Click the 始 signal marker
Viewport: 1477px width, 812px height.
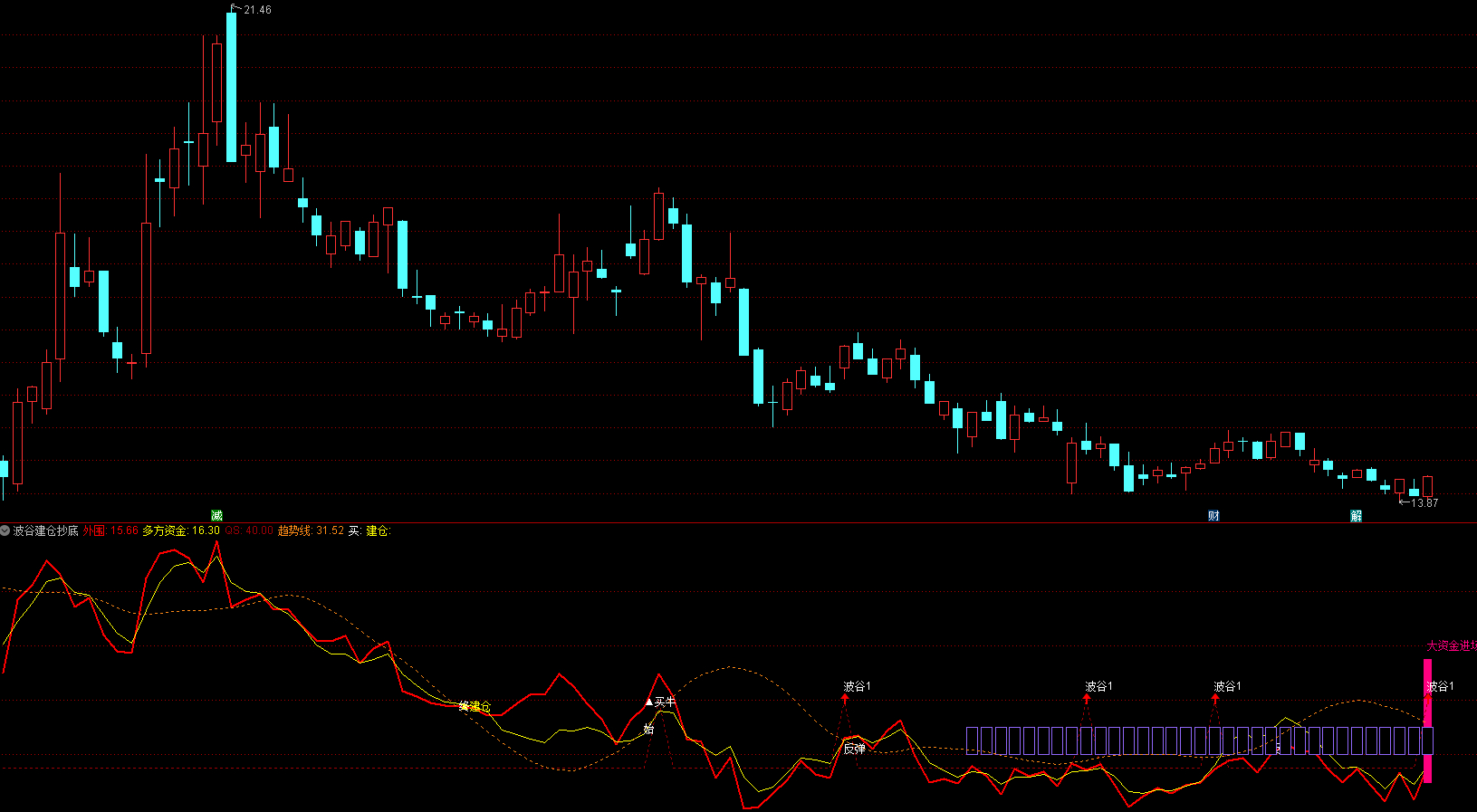pyautogui.click(x=648, y=729)
